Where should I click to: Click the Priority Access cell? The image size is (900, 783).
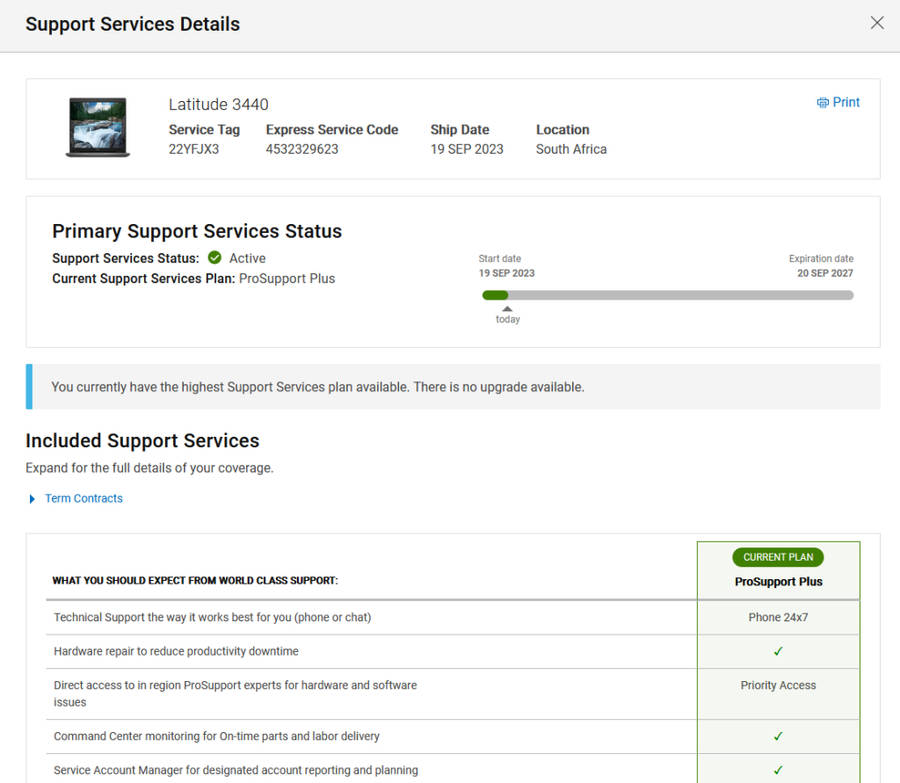click(778, 685)
